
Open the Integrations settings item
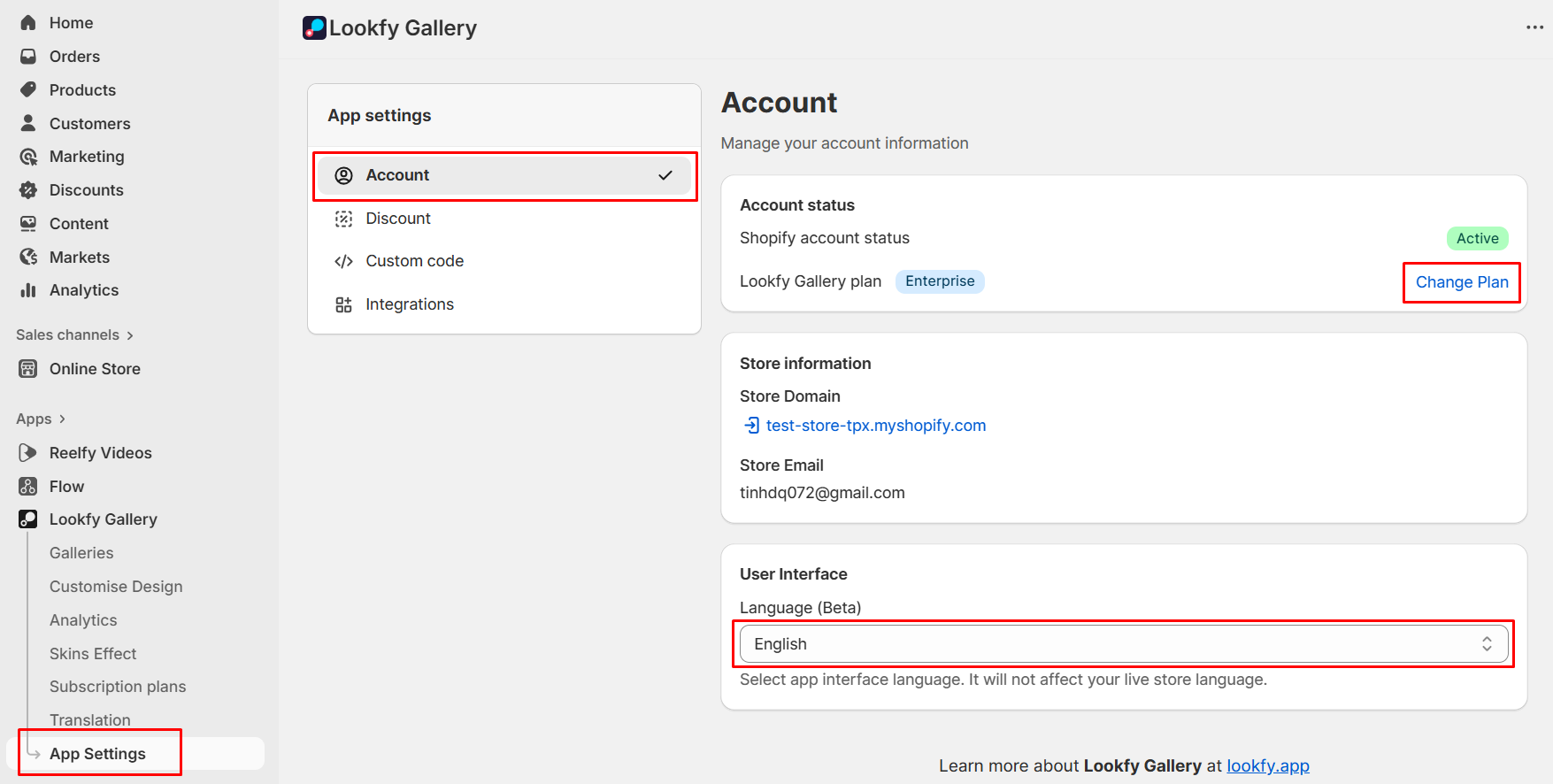409,304
